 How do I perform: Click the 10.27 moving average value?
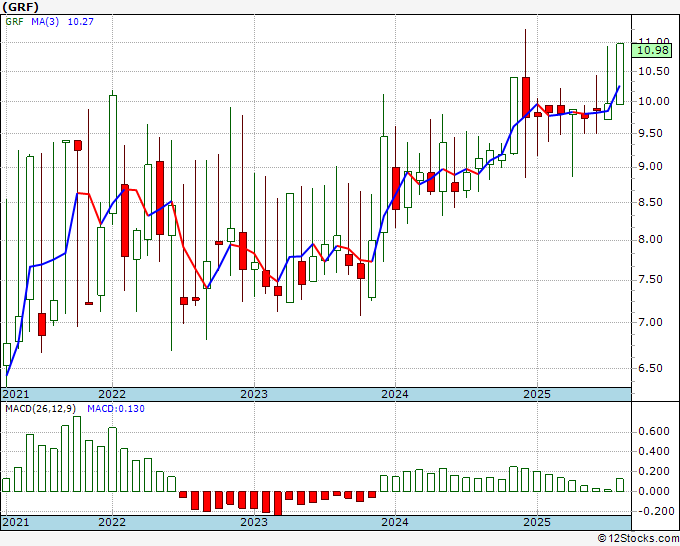click(81, 22)
